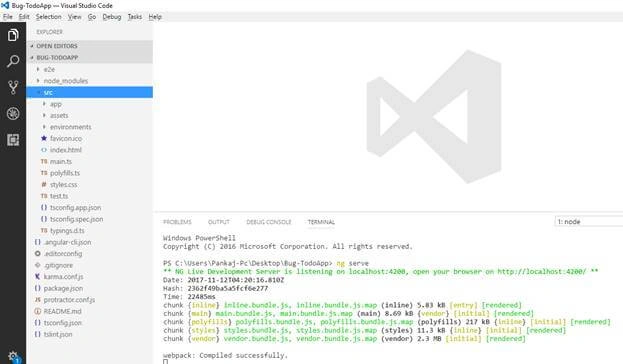The width and height of the screenshot is (623, 364).
Task: Click the TS icon beside test.ts
Action: [x=44, y=196]
